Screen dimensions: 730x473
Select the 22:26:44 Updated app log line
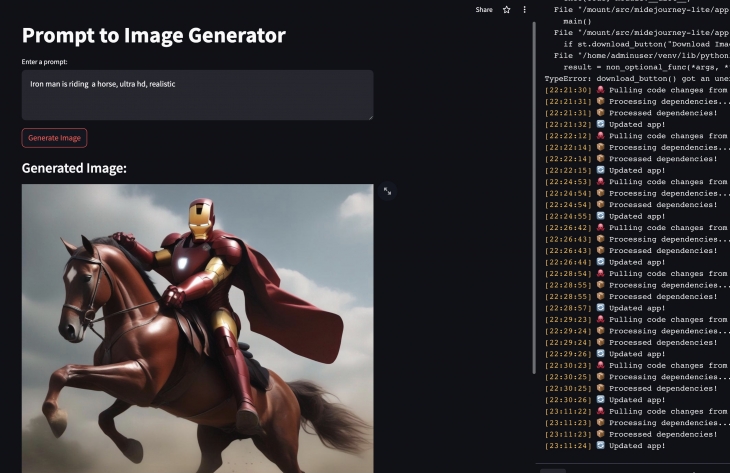[x=605, y=262]
